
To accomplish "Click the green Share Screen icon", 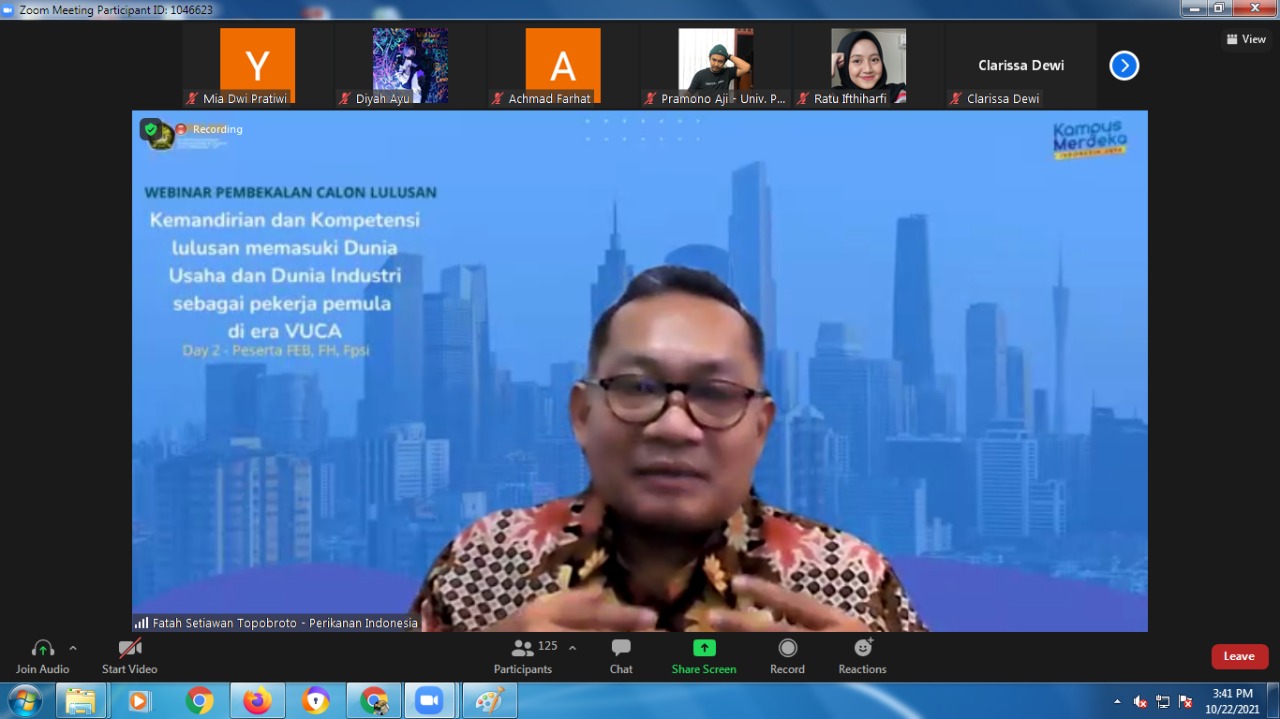I will 704,648.
